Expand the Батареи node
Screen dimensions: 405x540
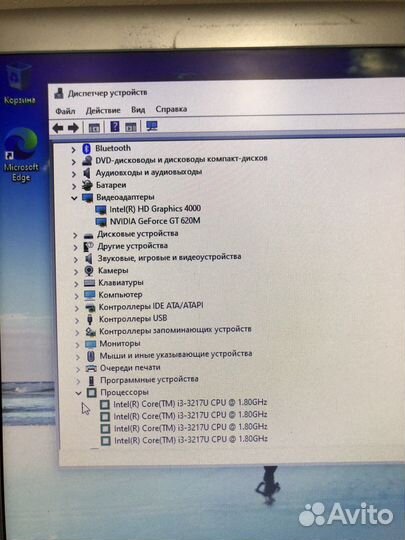pos(74,186)
